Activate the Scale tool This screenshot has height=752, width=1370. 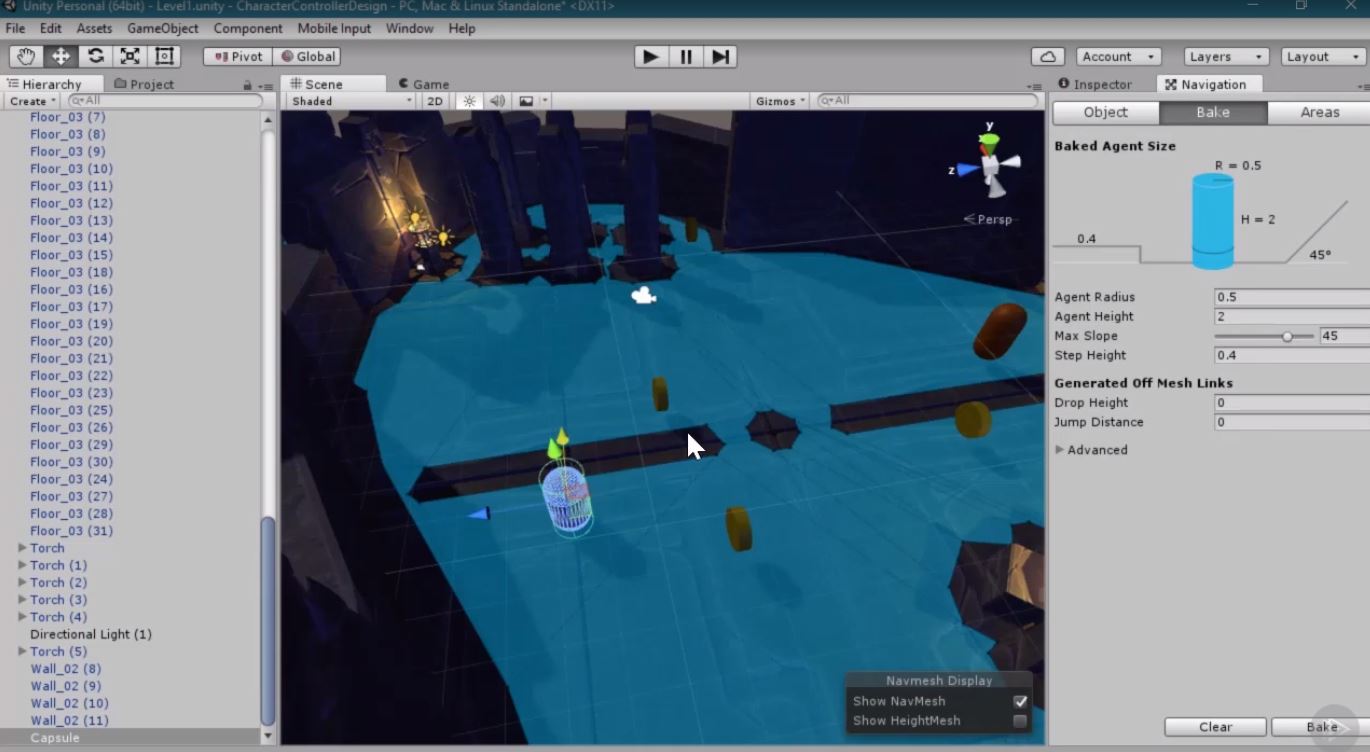[x=131, y=57]
